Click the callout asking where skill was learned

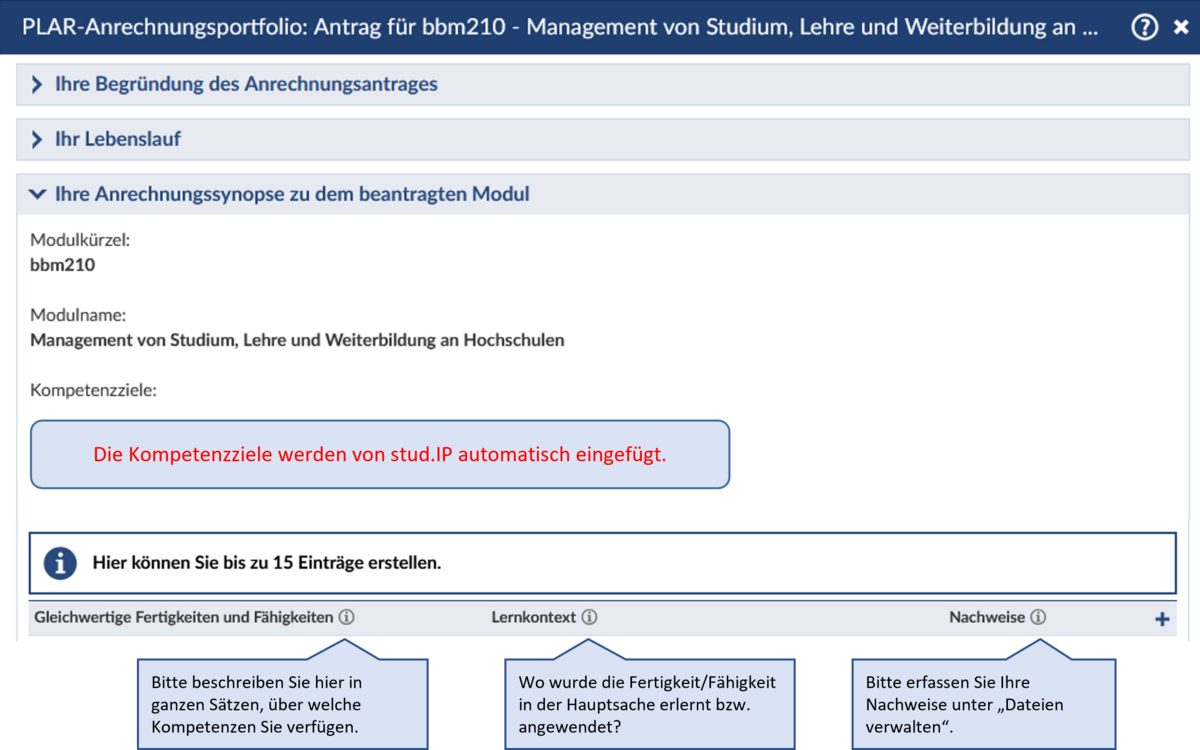click(649, 704)
